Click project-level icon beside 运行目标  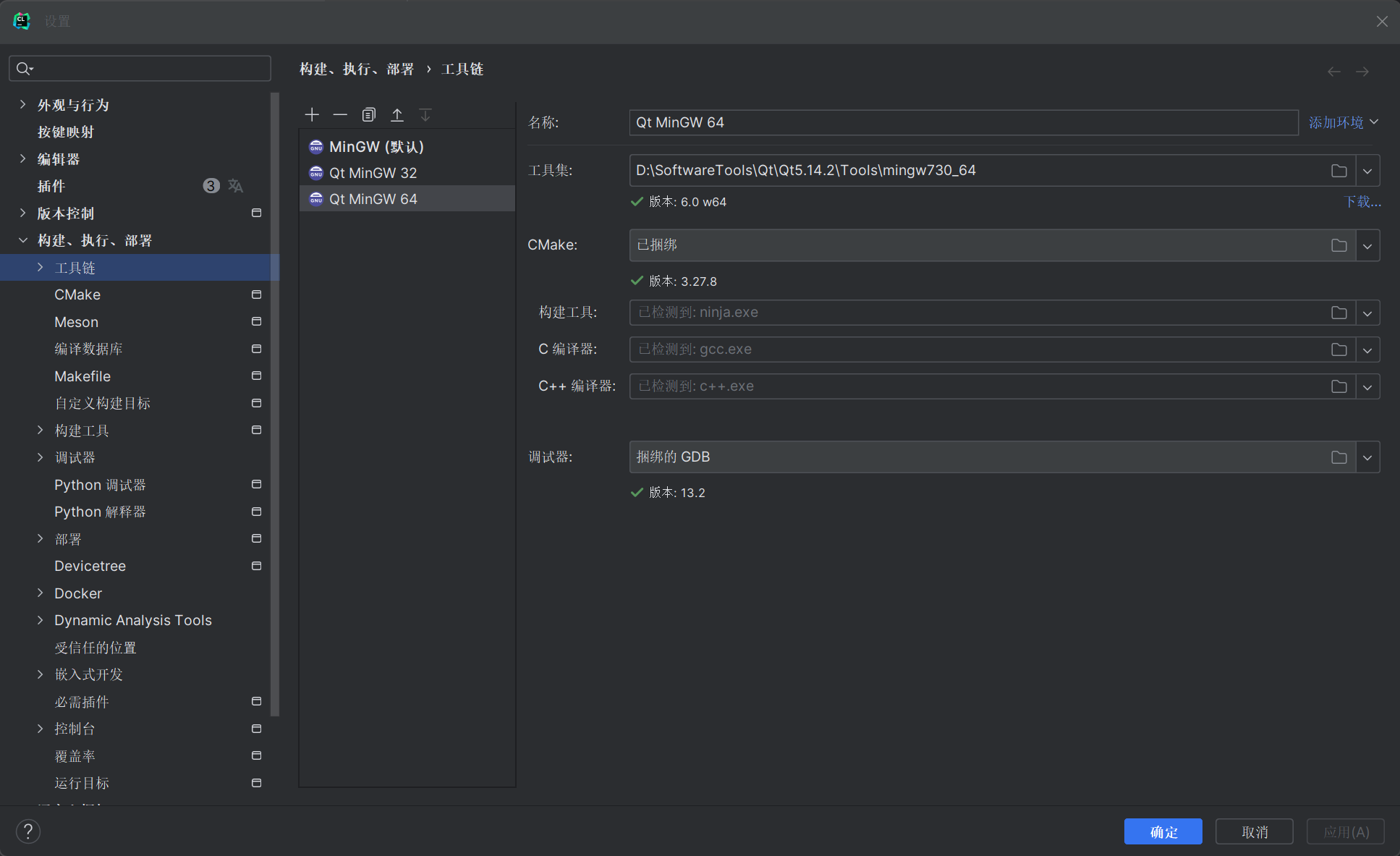[256, 783]
